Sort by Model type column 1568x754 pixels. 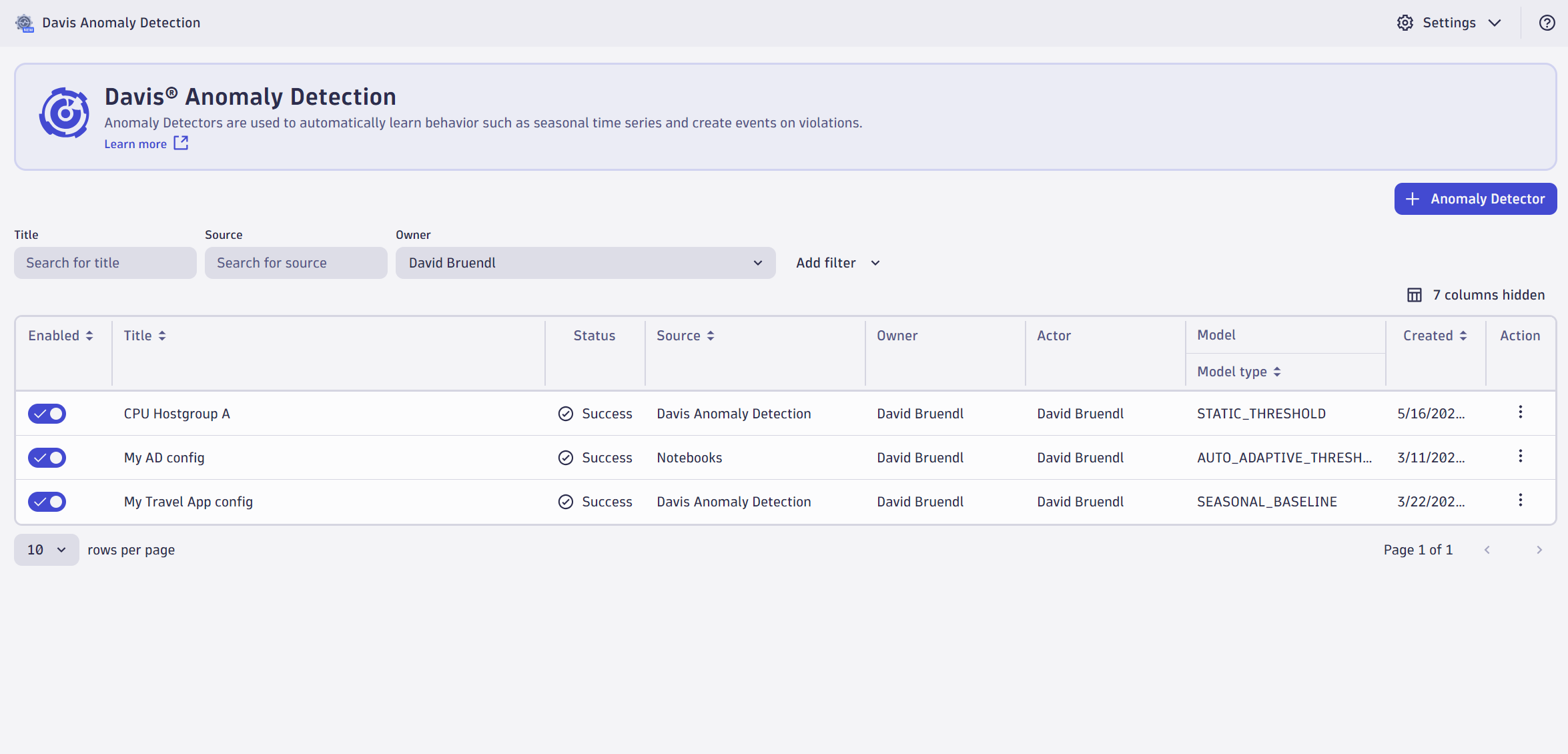pyautogui.click(x=1238, y=371)
